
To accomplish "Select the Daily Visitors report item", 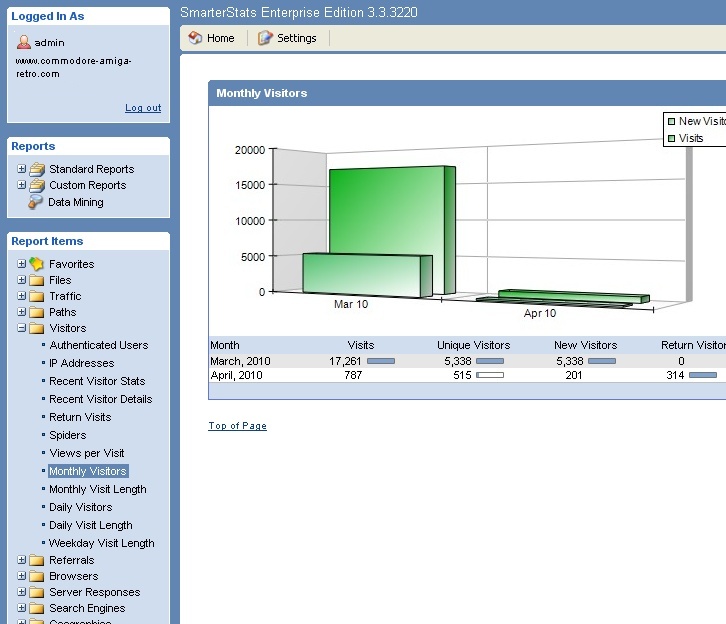I will (x=80, y=507).
